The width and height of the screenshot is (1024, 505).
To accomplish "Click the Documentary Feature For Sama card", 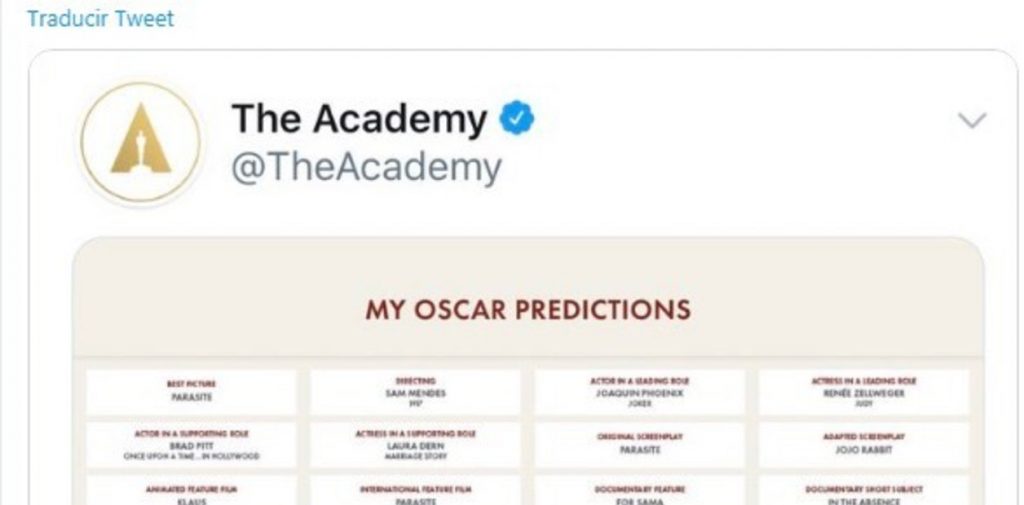I will pyautogui.click(x=639, y=491).
